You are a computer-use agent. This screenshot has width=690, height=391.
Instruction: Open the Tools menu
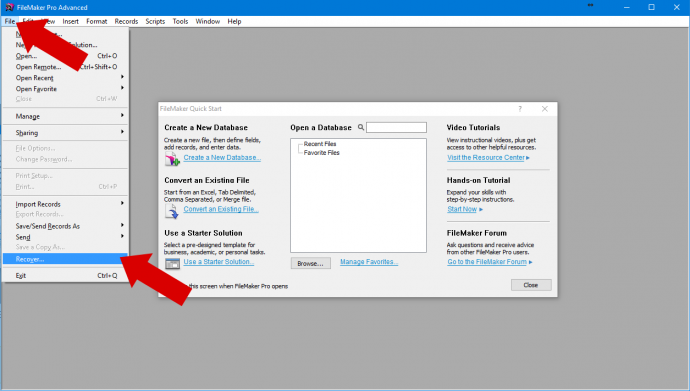click(180, 21)
